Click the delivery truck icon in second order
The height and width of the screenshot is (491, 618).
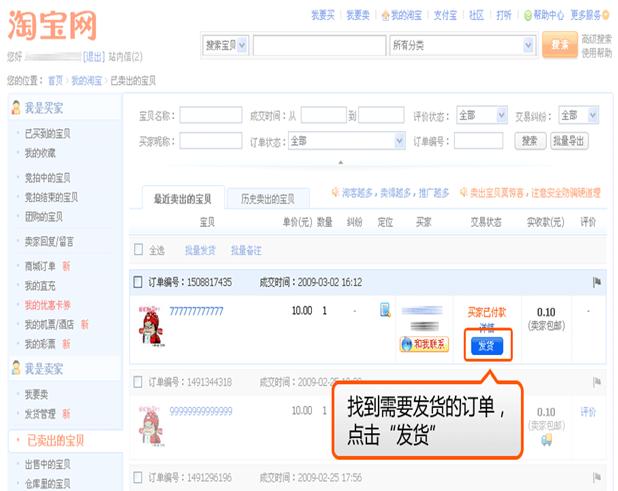pos(546,440)
